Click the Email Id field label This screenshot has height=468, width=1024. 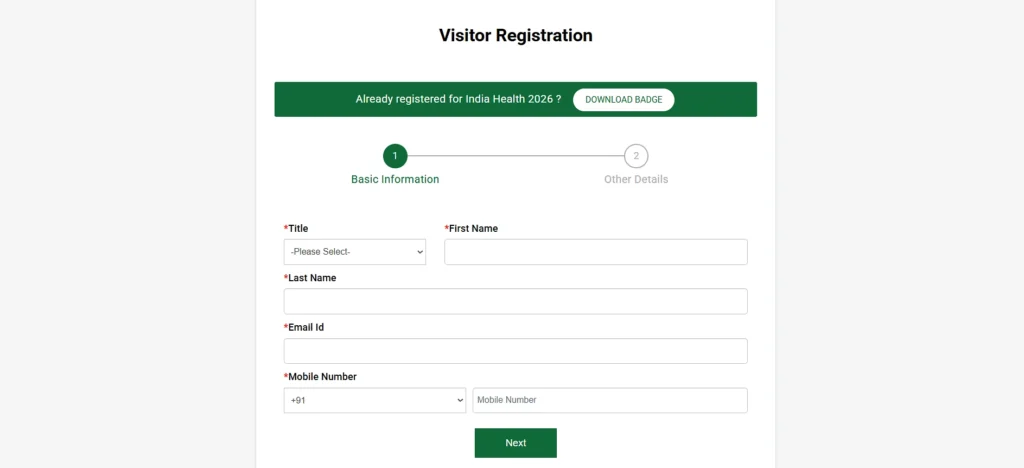pyautogui.click(x=304, y=327)
